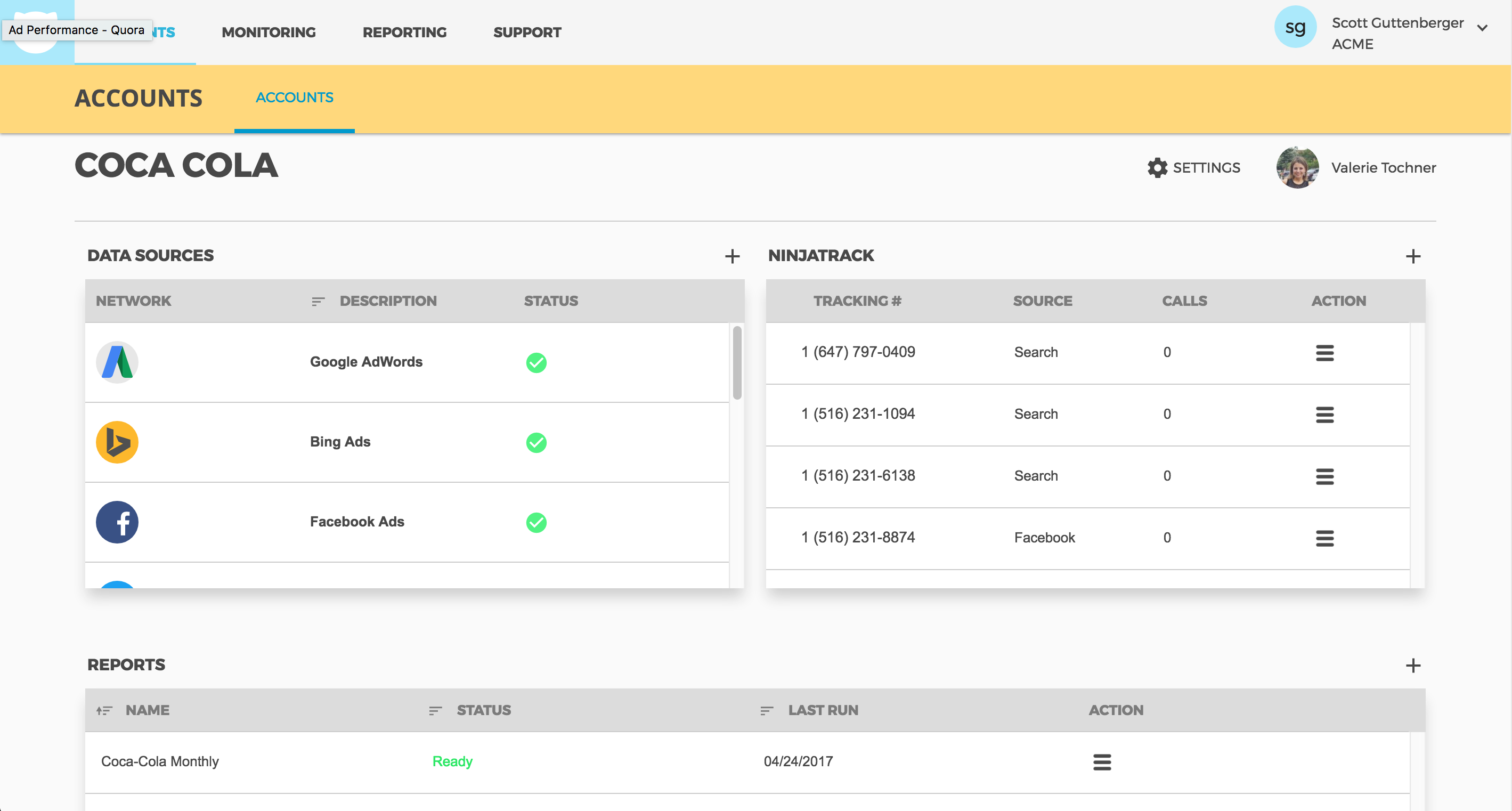Image resolution: width=1512 pixels, height=811 pixels.
Task: Click the Data Sources scrollbar
Action: (737, 363)
